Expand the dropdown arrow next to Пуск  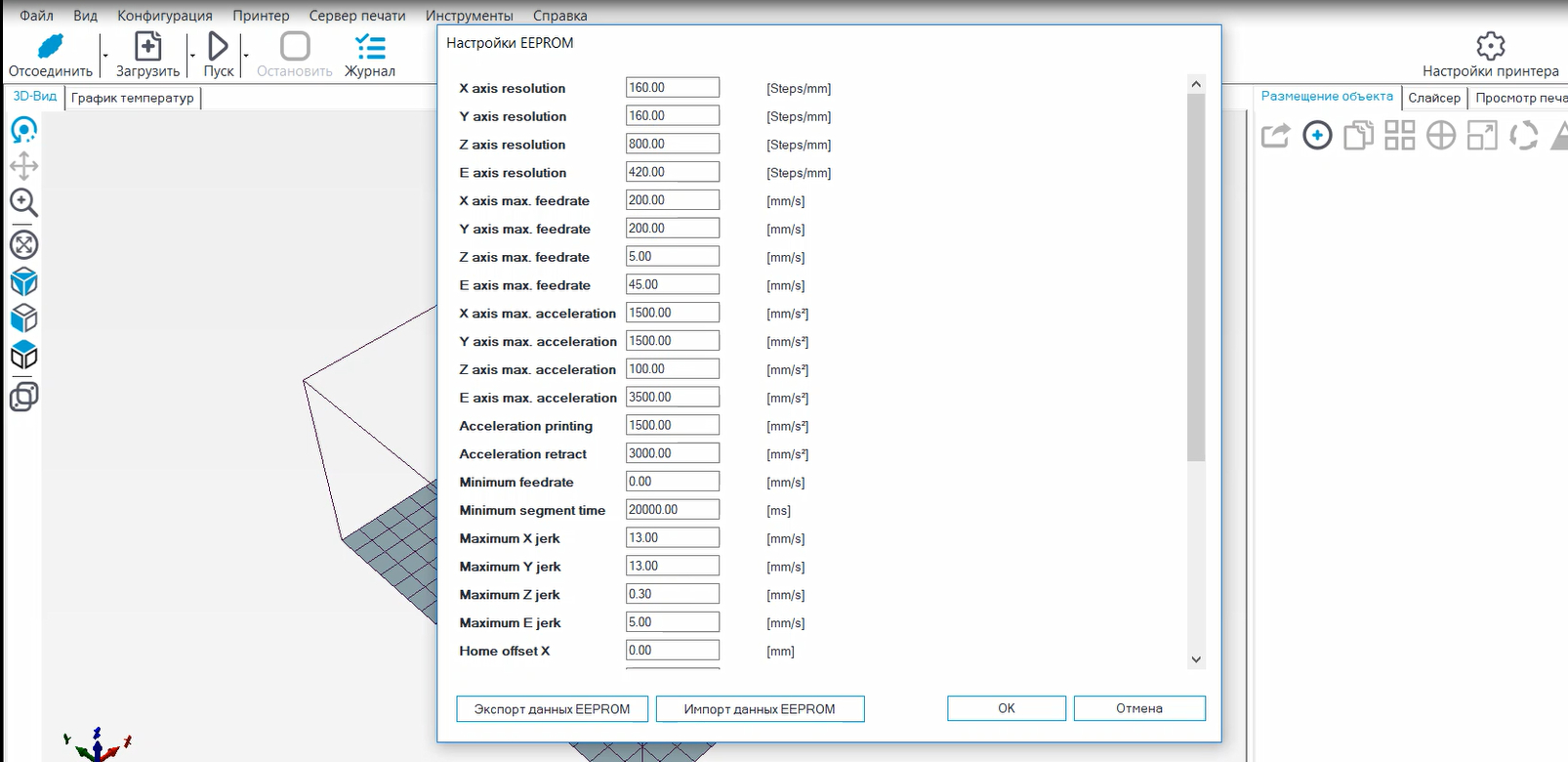(246, 56)
